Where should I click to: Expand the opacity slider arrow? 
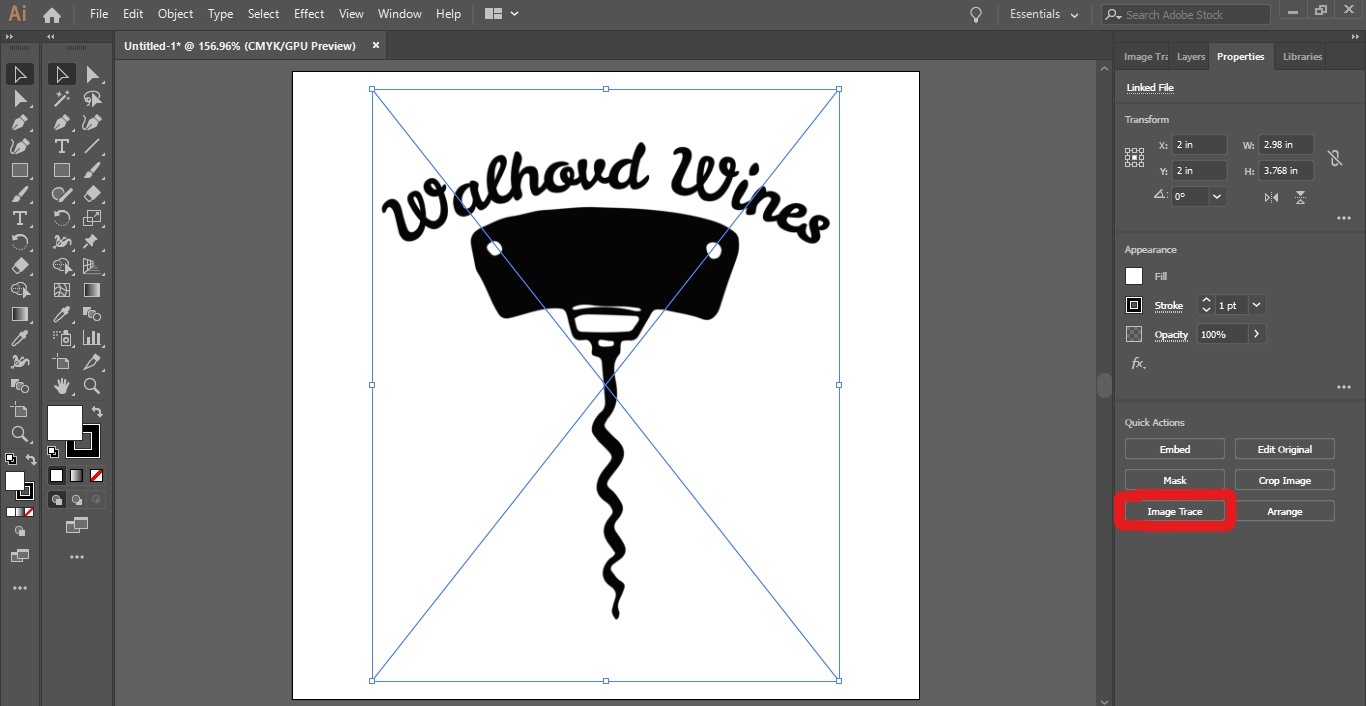click(1256, 334)
